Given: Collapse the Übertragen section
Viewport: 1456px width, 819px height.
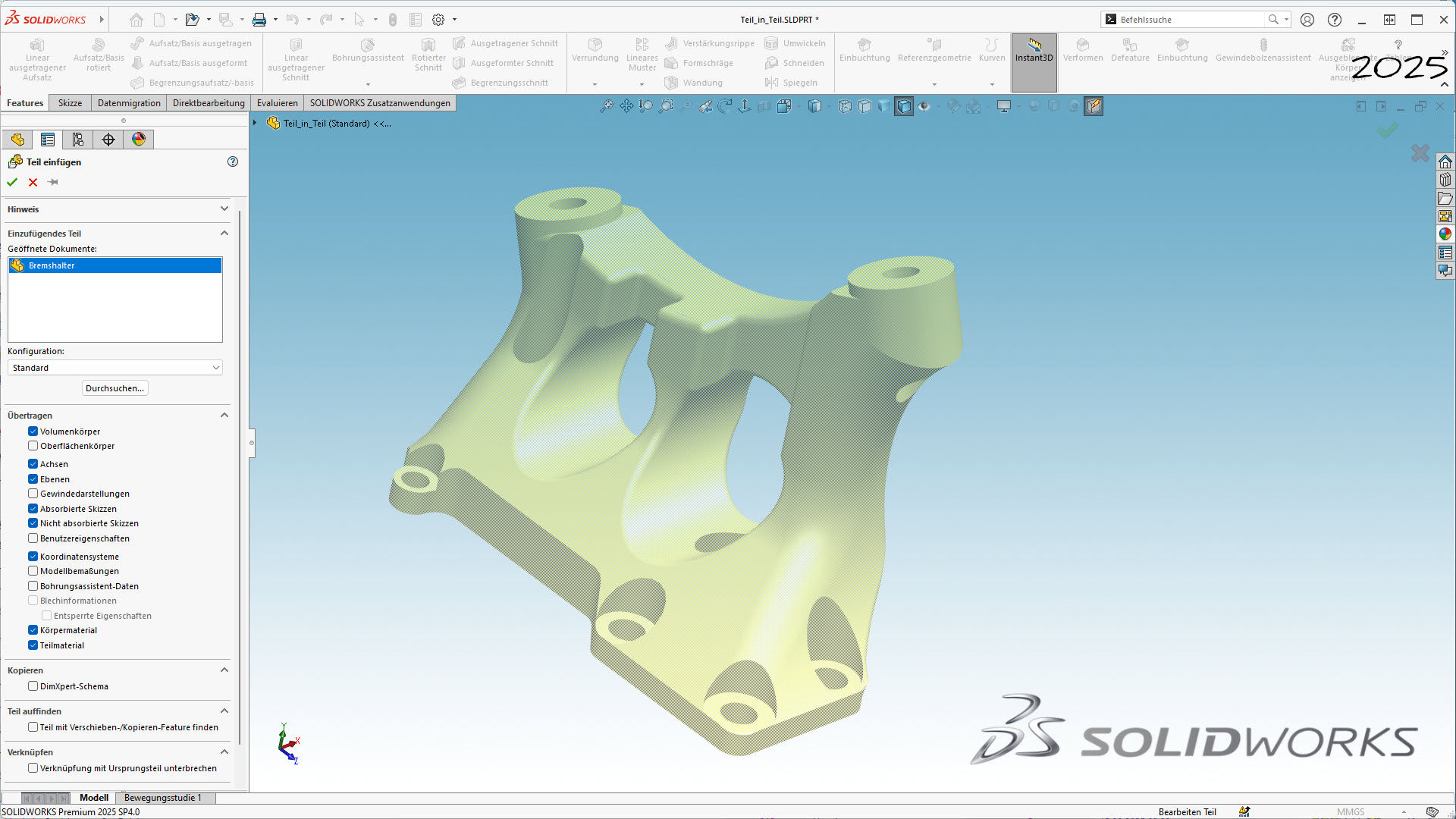Looking at the screenshot, I should [x=224, y=415].
